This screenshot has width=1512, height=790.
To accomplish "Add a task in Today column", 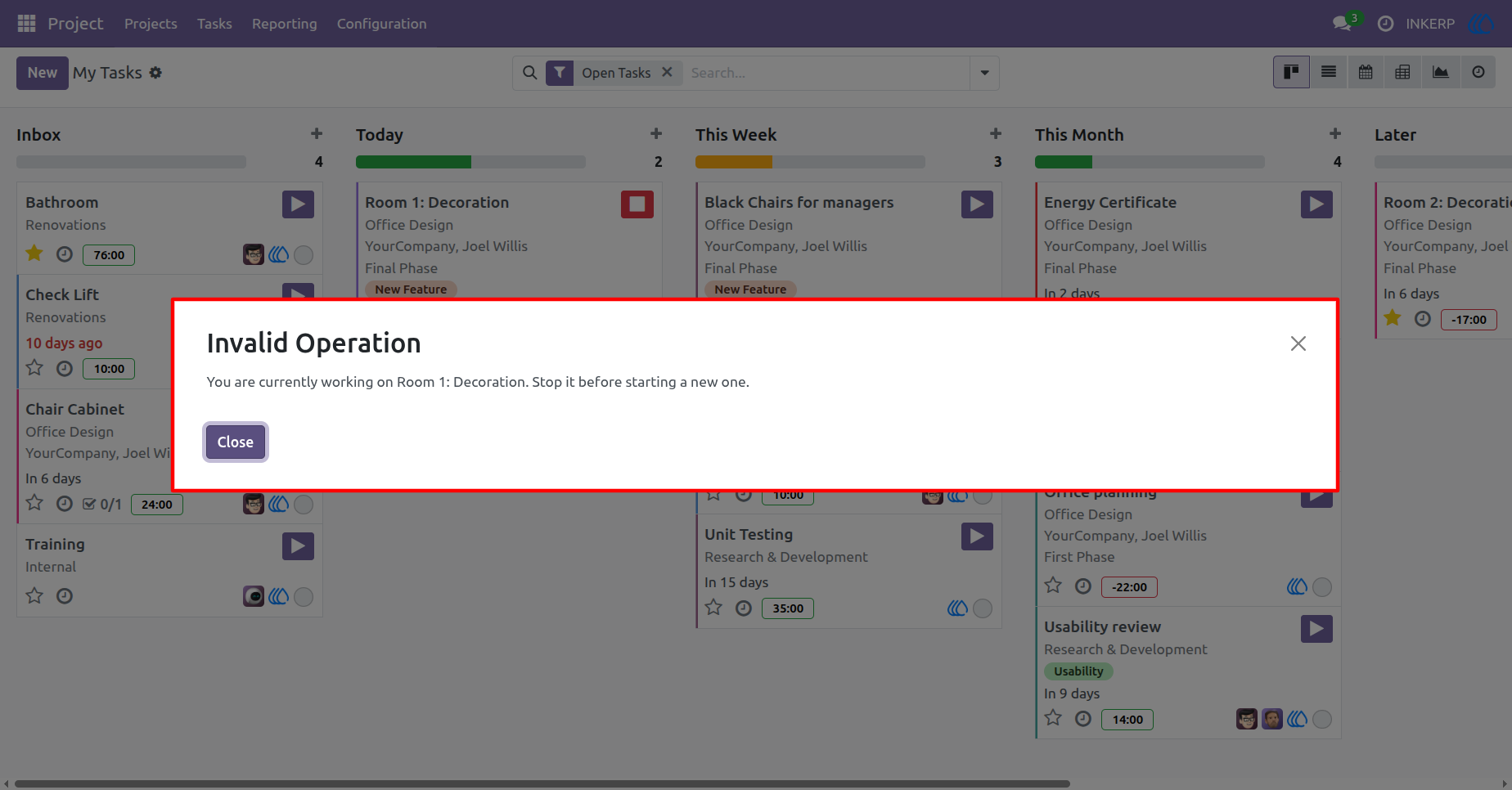I will coord(656,133).
